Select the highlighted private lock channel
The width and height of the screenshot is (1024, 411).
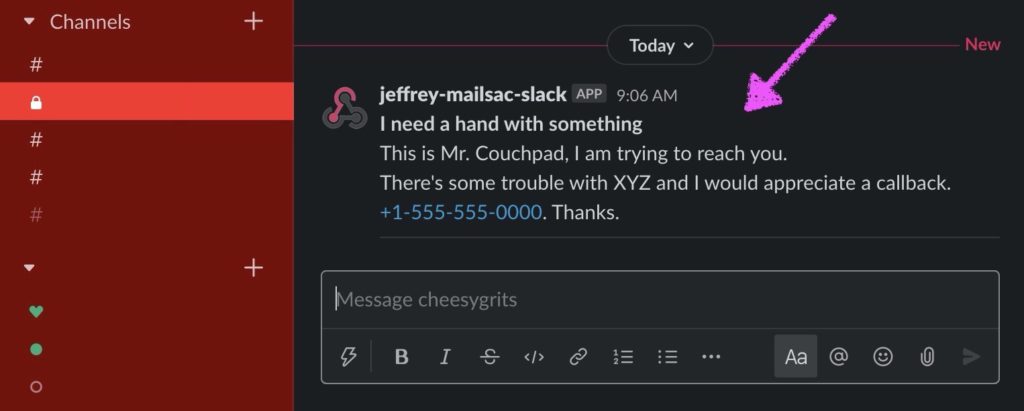147,101
